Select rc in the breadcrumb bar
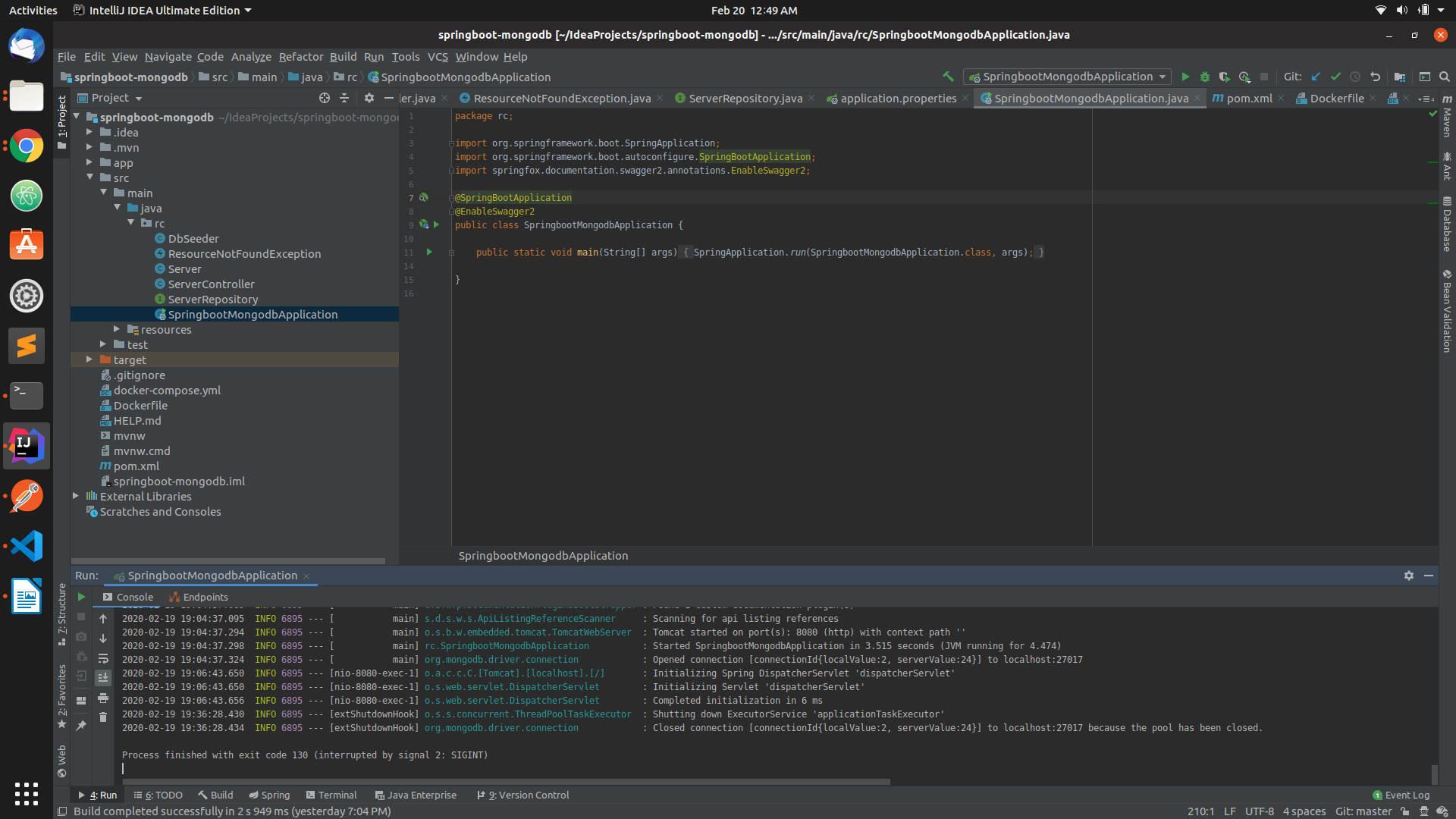 351,77
